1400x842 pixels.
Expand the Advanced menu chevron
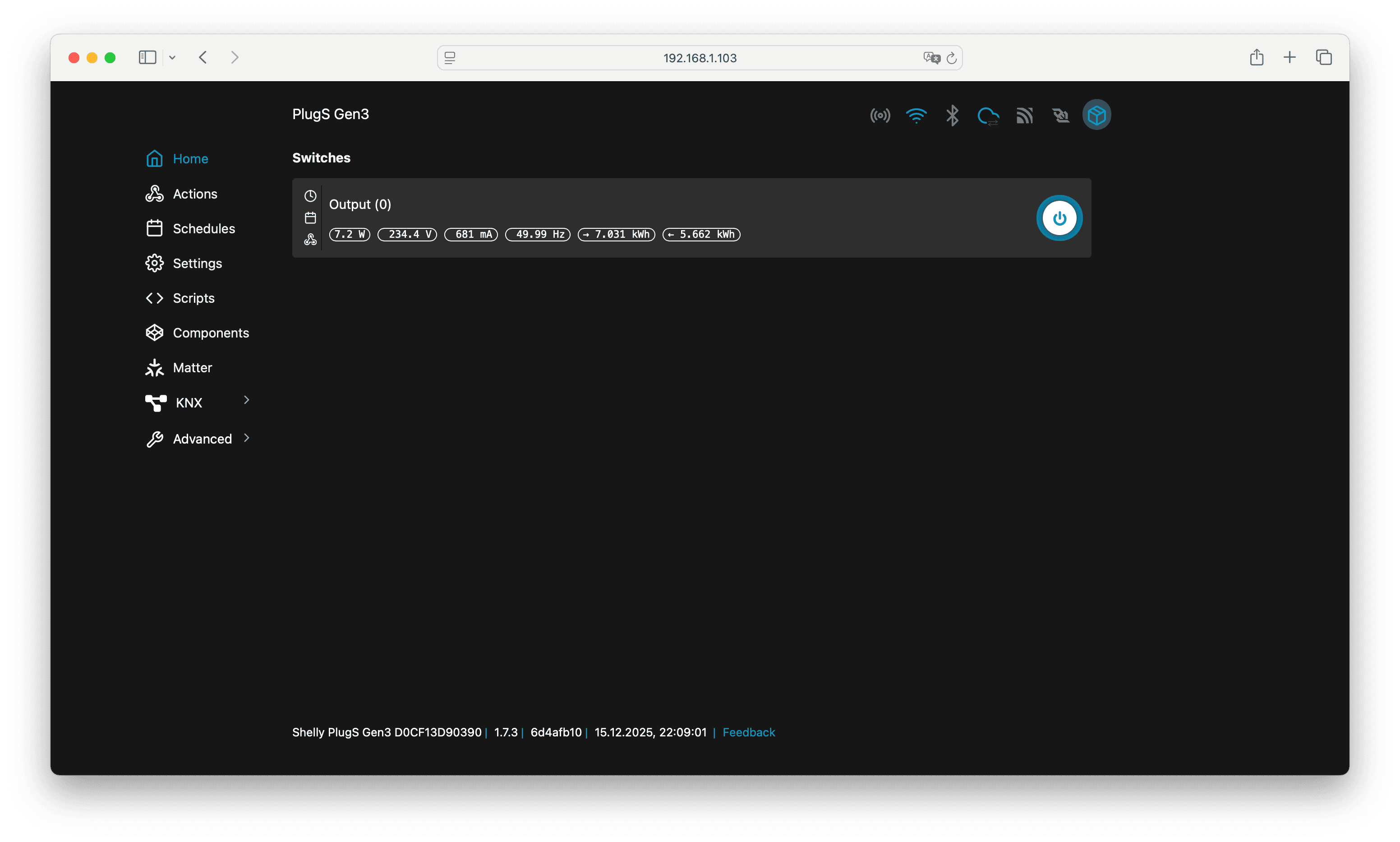[x=246, y=437]
